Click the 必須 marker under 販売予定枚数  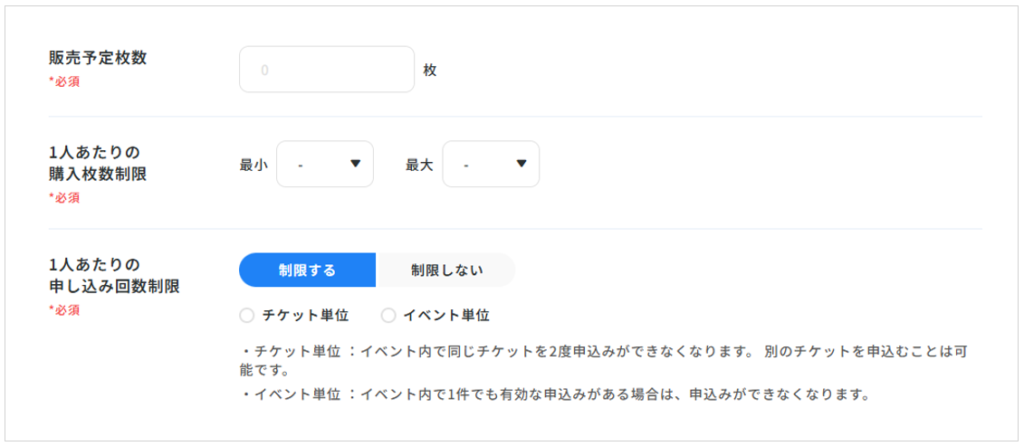pos(64,82)
